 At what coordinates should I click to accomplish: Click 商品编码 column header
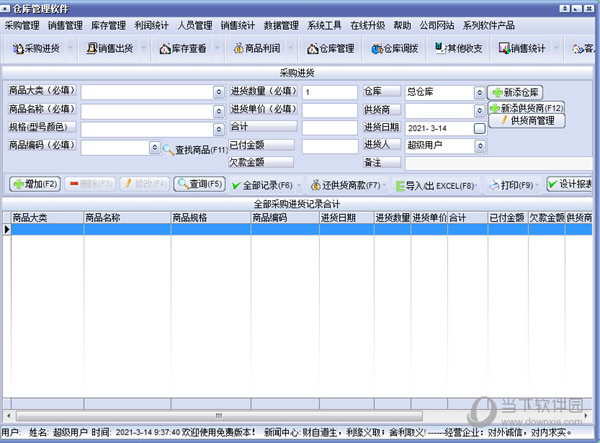coord(285,218)
